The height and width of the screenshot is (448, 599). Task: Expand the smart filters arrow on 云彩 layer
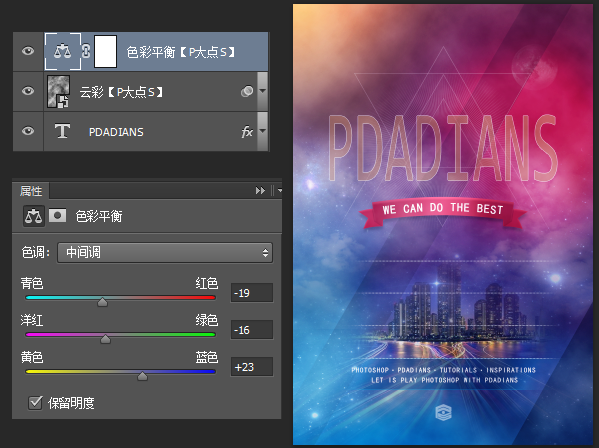(x=262, y=91)
